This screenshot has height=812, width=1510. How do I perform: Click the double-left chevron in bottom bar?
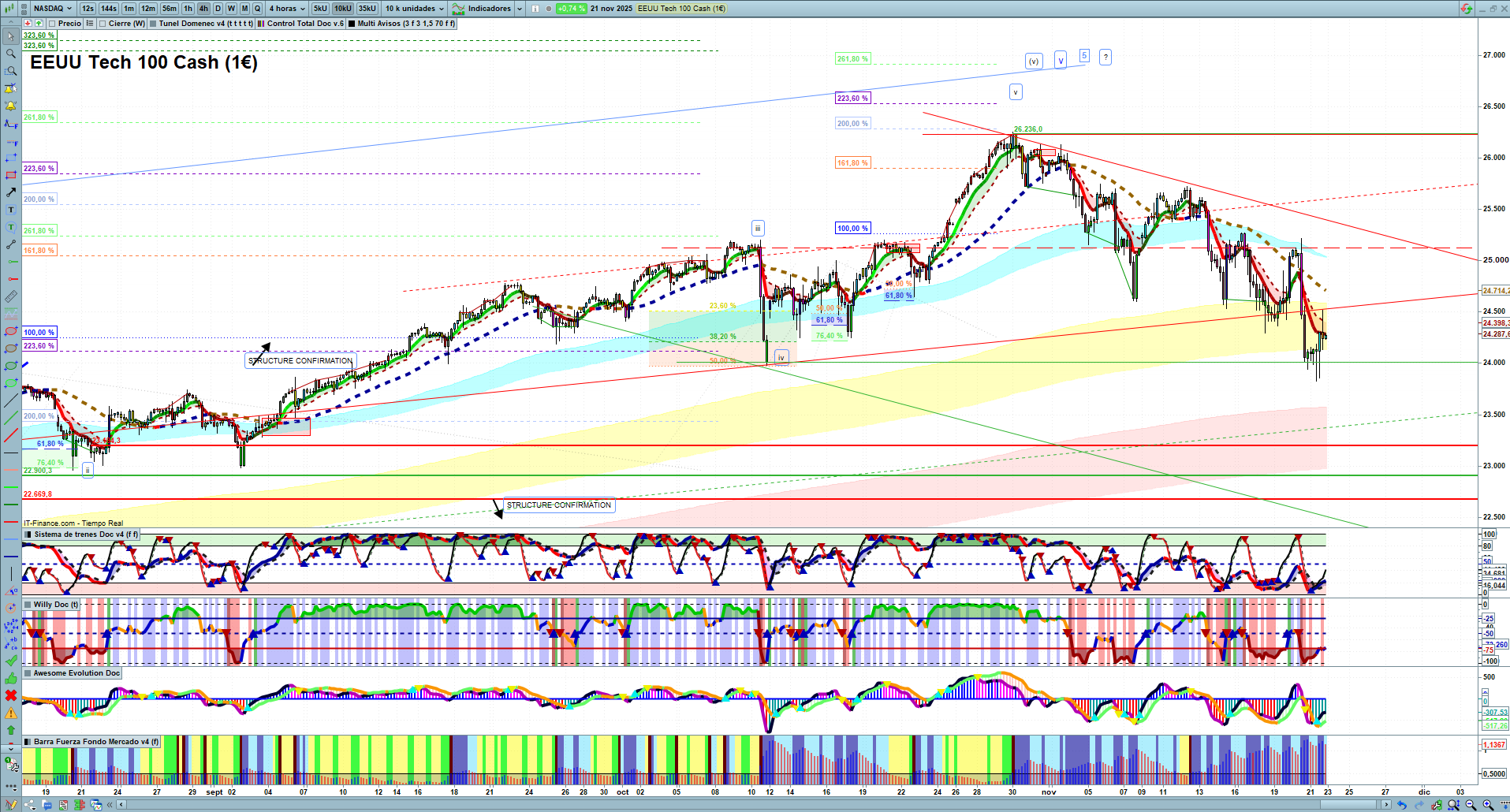click(110, 805)
